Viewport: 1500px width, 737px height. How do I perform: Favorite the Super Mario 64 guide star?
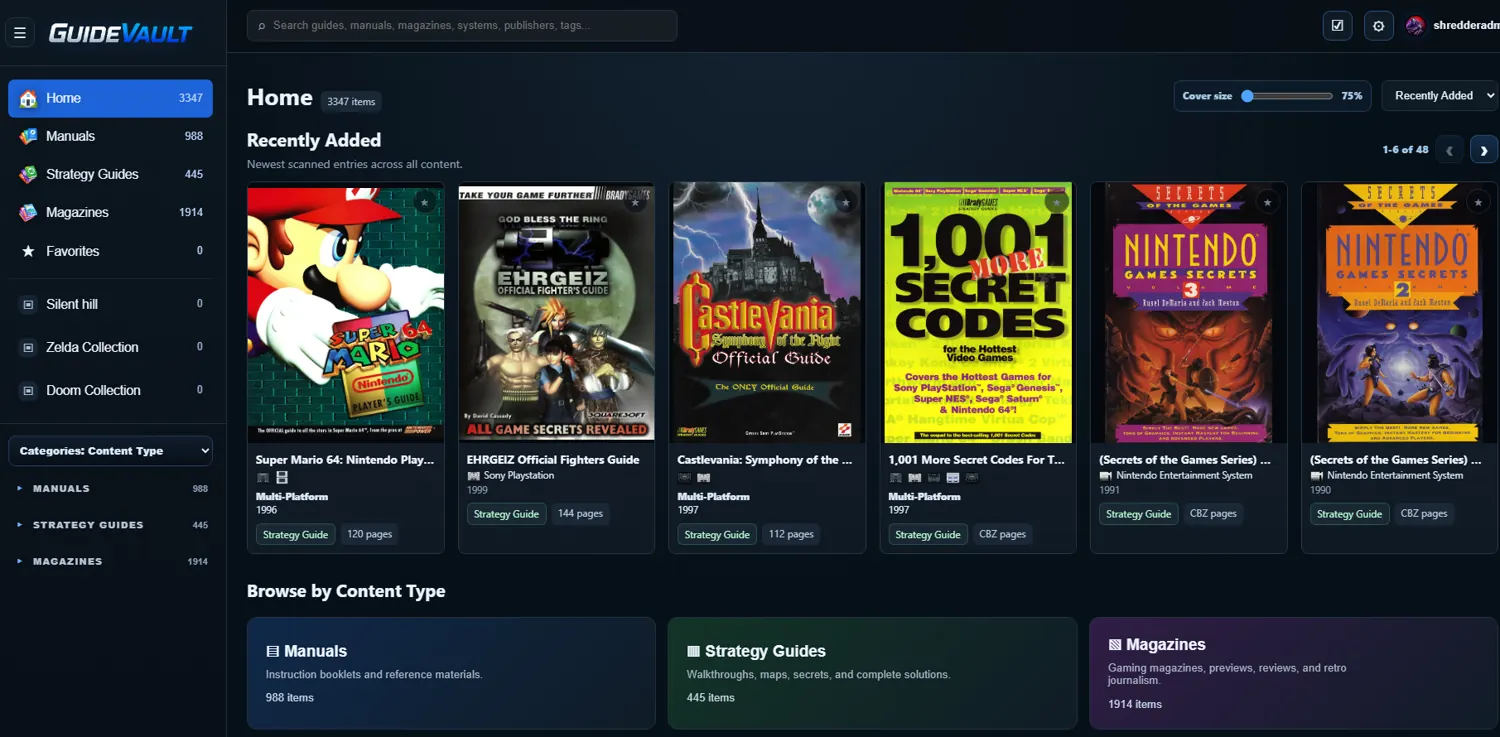point(424,202)
